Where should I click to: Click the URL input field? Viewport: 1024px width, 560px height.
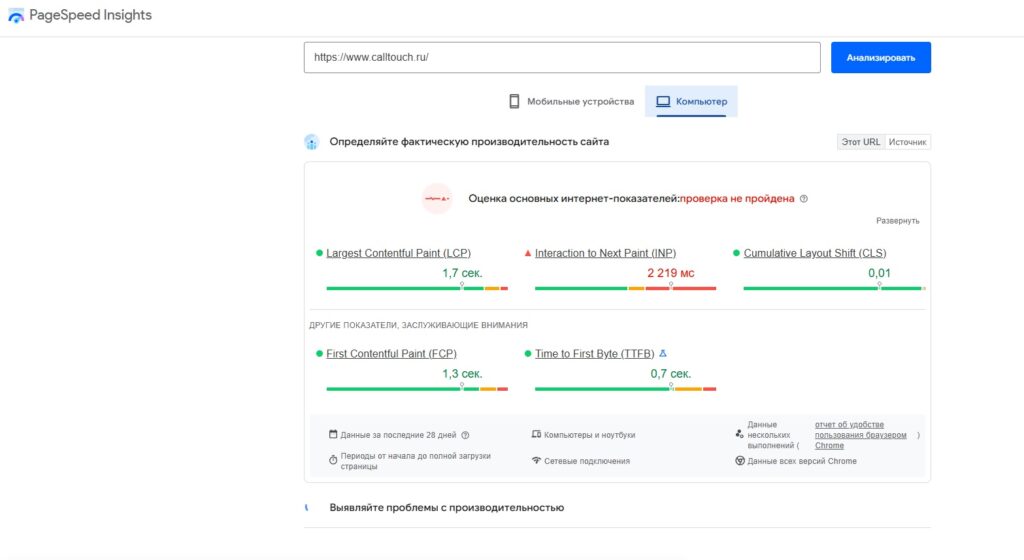click(x=562, y=57)
